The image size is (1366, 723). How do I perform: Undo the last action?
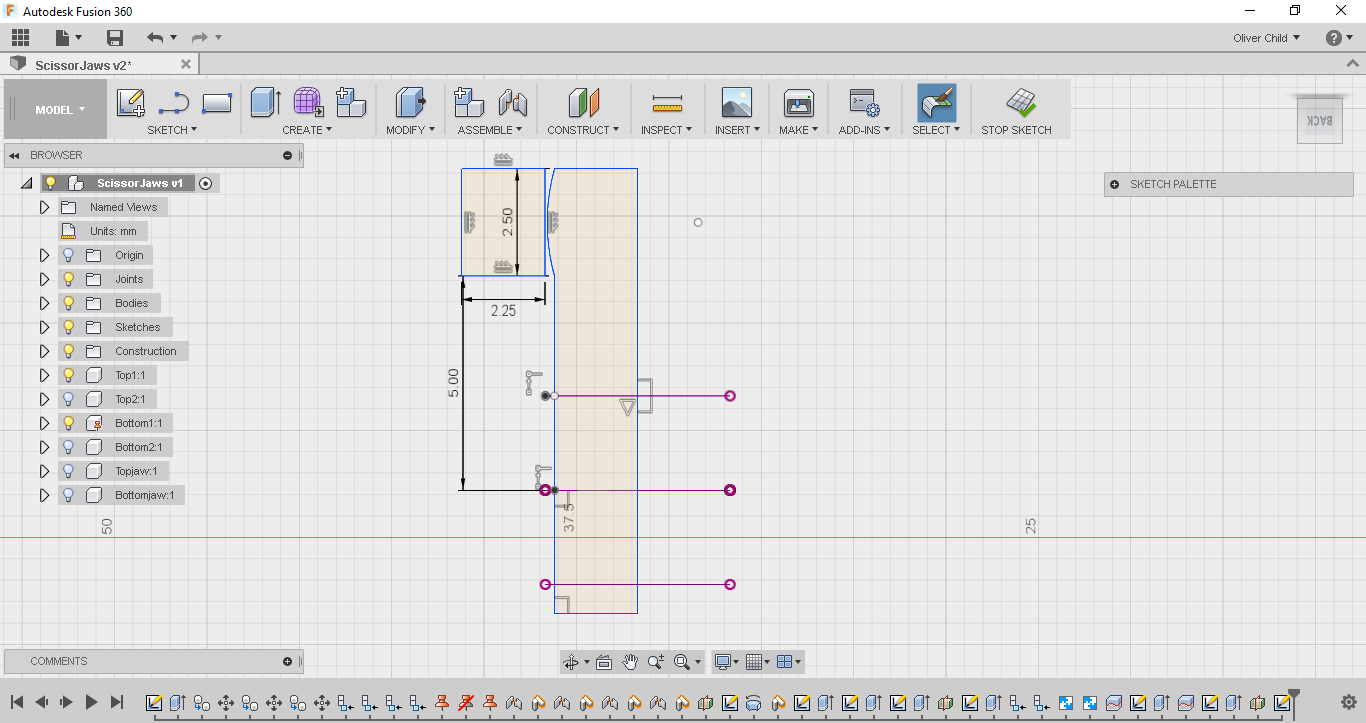(155, 38)
